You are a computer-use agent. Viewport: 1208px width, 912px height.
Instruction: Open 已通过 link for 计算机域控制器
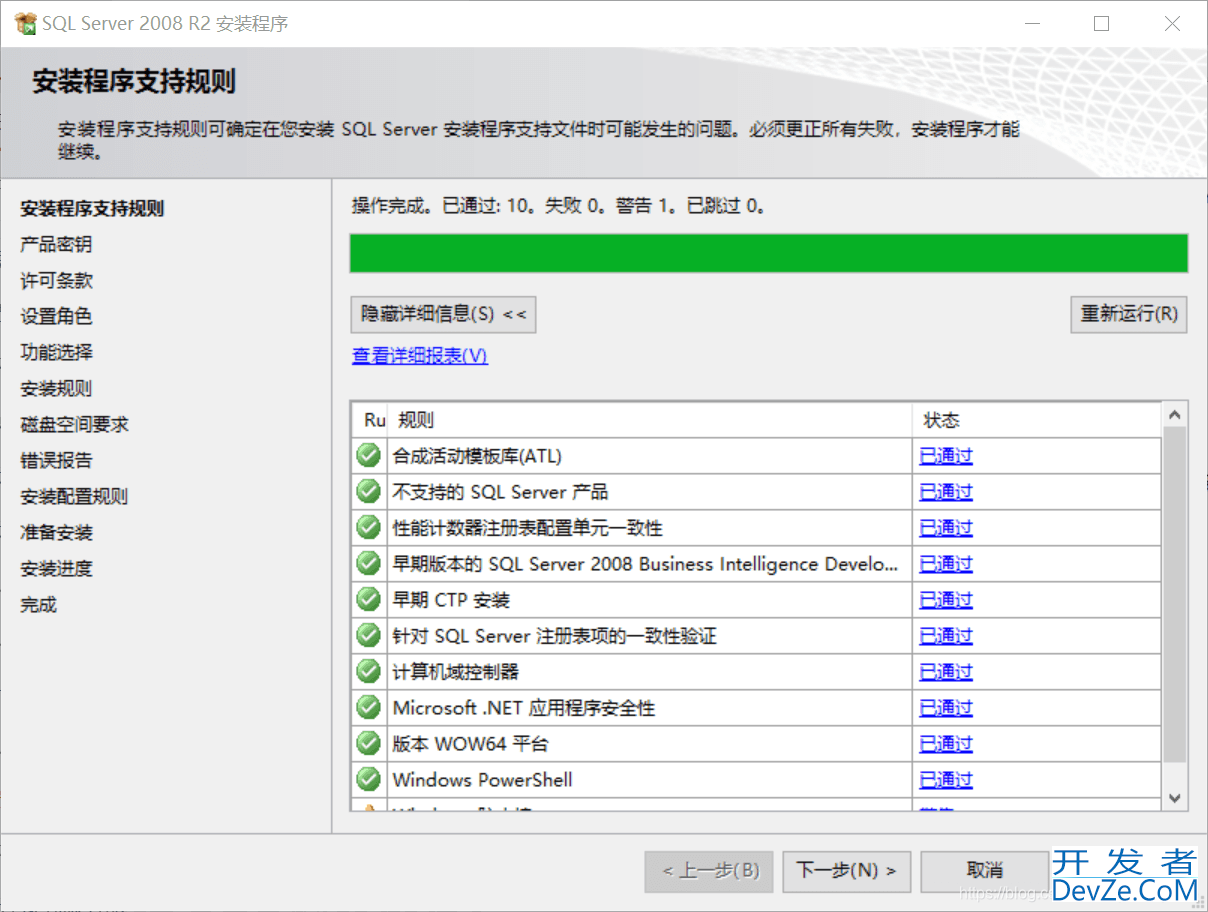946,672
